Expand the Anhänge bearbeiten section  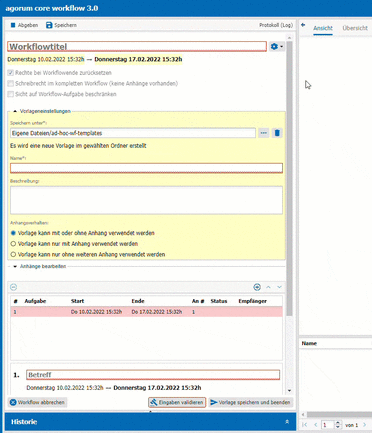(x=15, y=266)
